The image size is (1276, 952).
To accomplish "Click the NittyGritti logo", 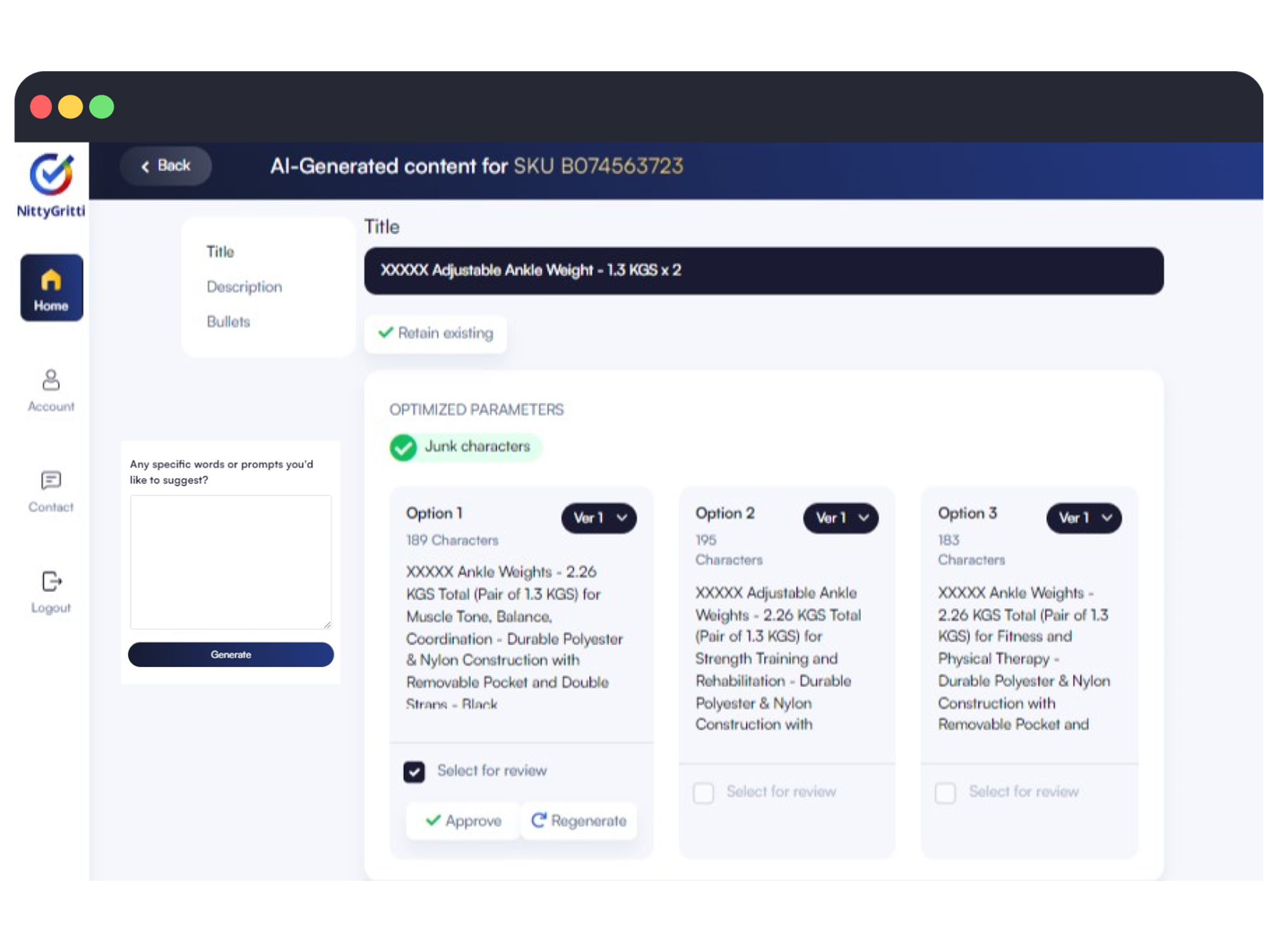I will [51, 185].
